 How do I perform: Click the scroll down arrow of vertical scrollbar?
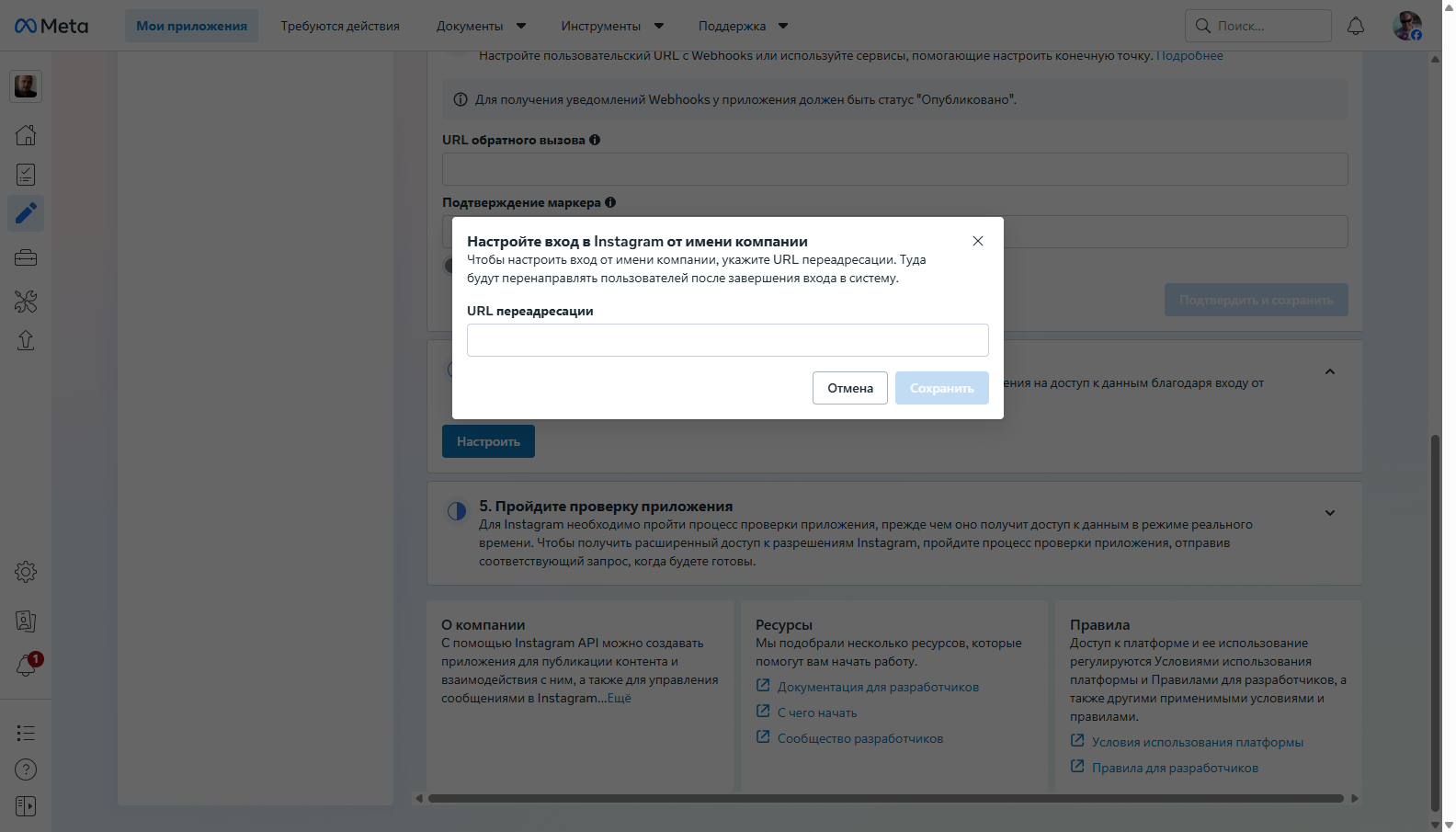[1436, 824]
